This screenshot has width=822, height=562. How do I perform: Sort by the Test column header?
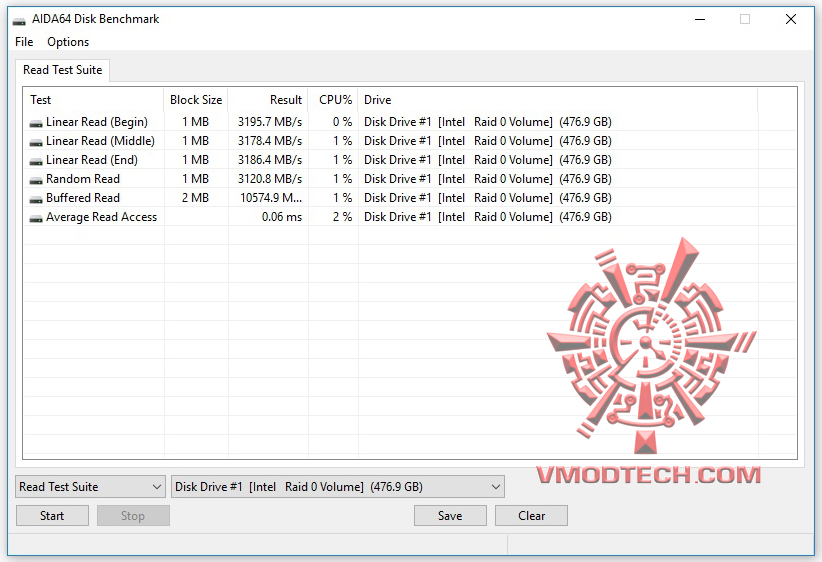(93, 100)
